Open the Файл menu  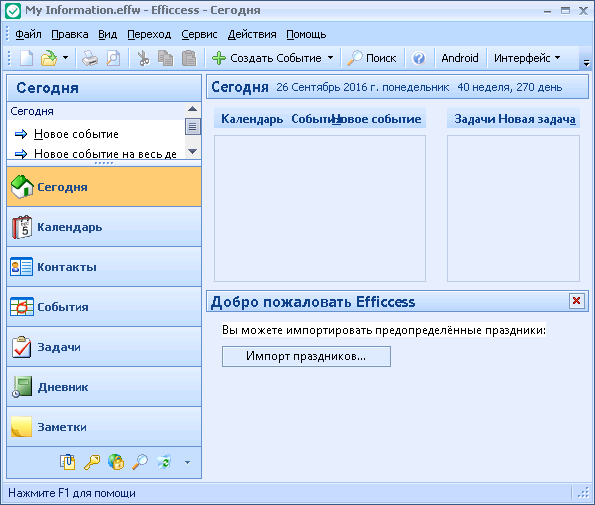tap(28, 35)
